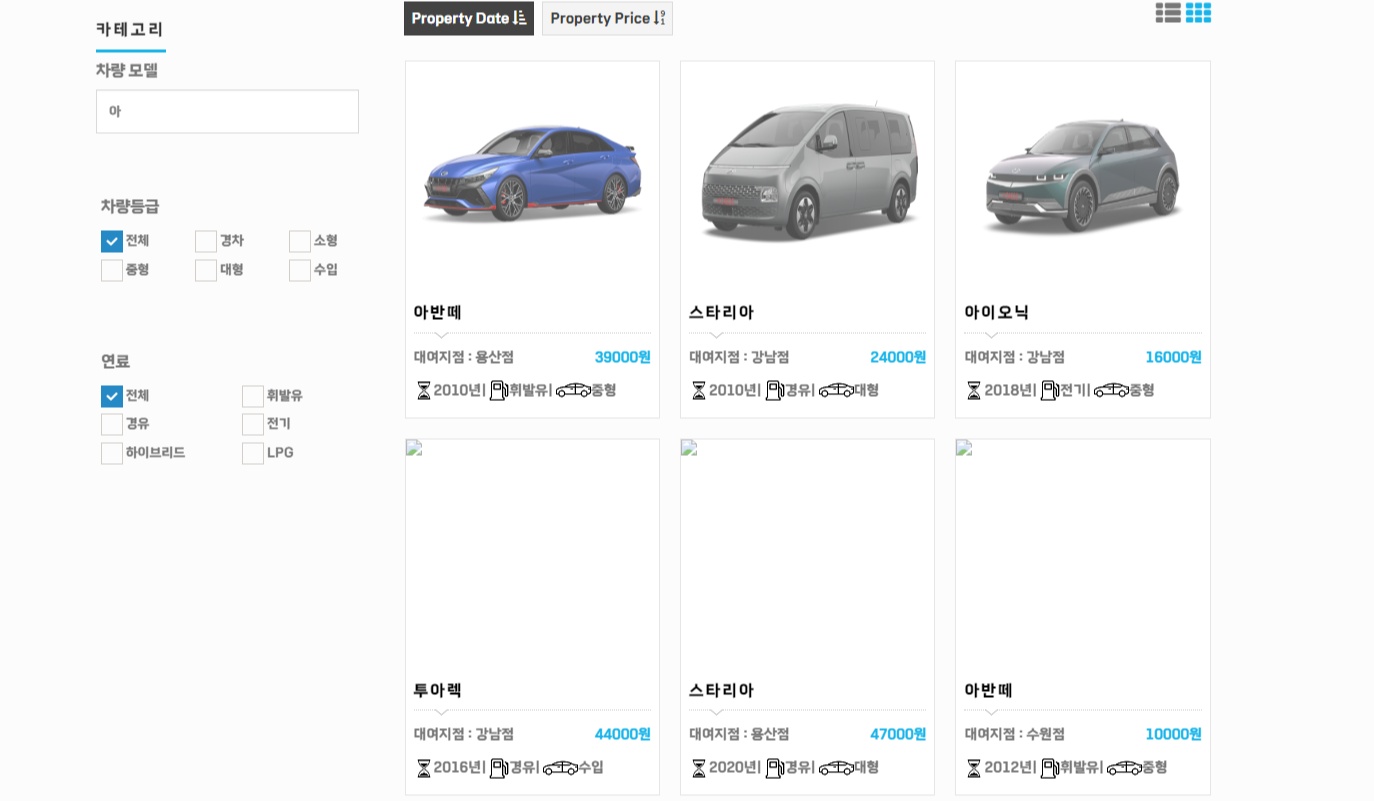
Task: Toggle 전체 checkbox under 차량등급
Action: (112, 241)
